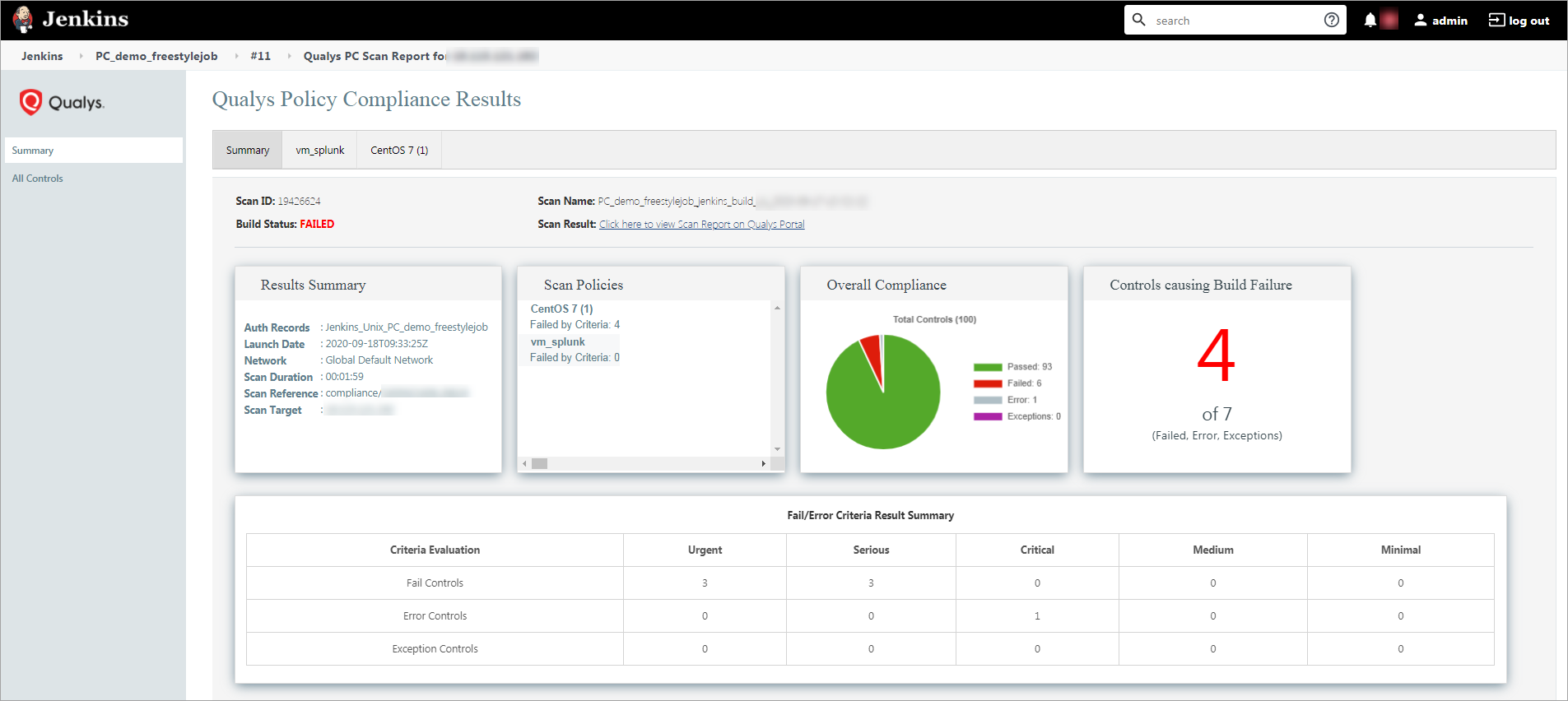Image resolution: width=1568 pixels, height=701 pixels.
Task: Click the Jenkins butler logo icon
Action: click(23, 20)
